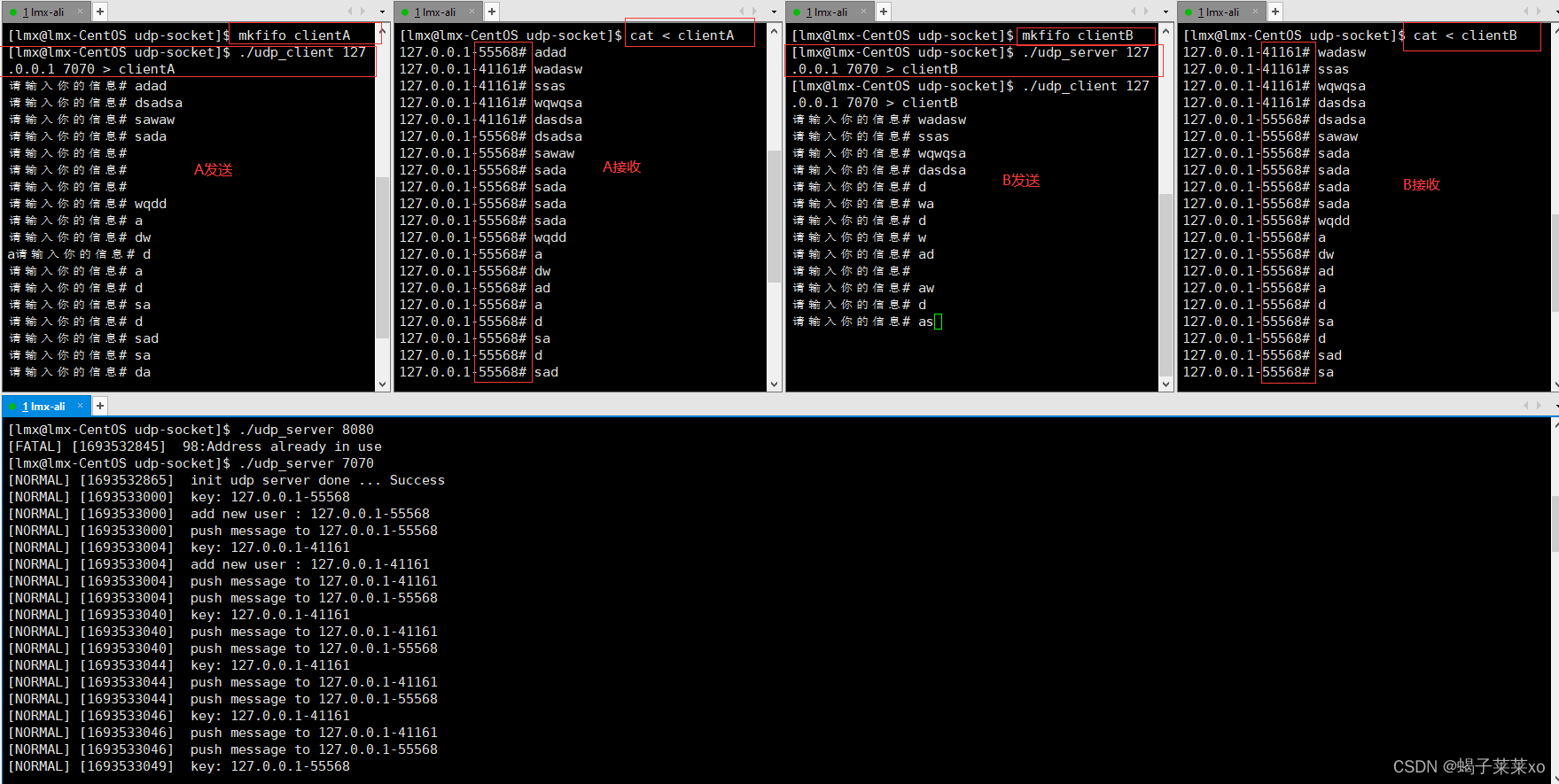Viewport: 1559px width, 784px height.
Task: Click the scroll-down arrow in the mkfifo clientA pane
Action: click(383, 384)
